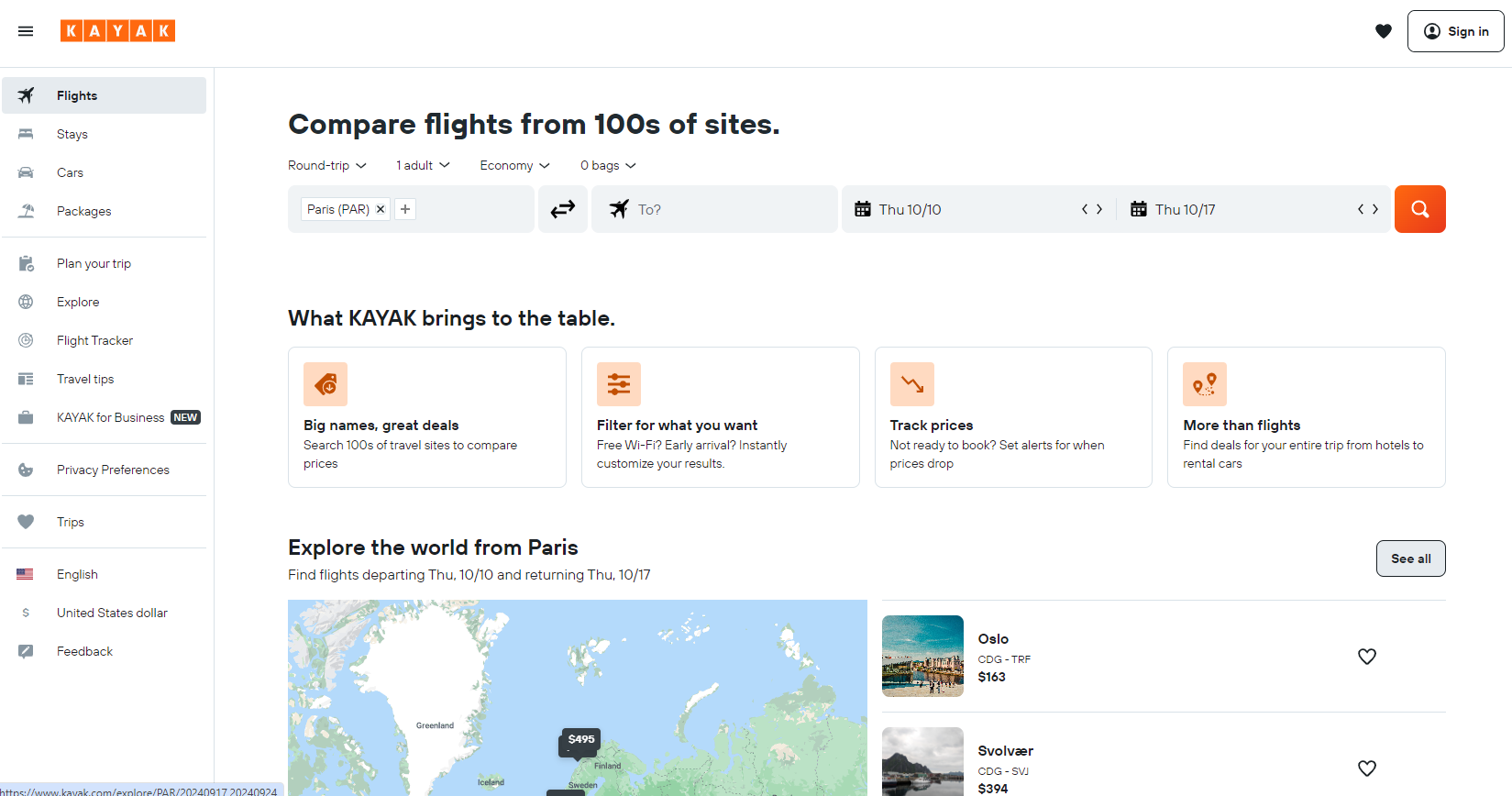
Task: Open saved trips heart icon in header
Action: 1384,31
